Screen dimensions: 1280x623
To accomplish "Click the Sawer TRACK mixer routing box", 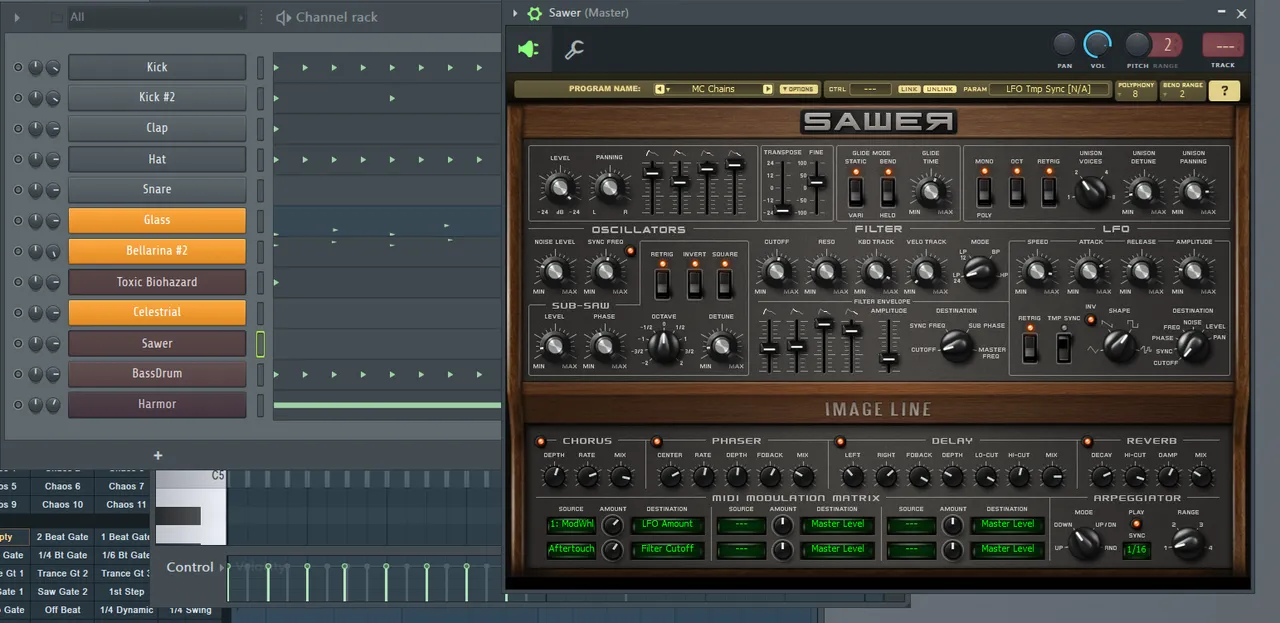I will (1223, 45).
